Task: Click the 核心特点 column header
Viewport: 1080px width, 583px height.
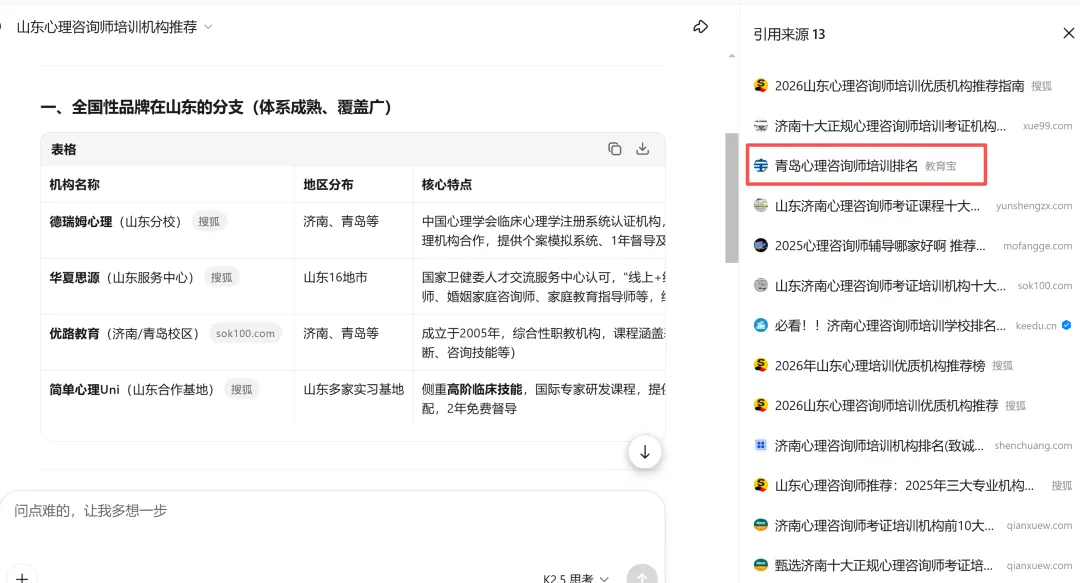Action: 447,184
